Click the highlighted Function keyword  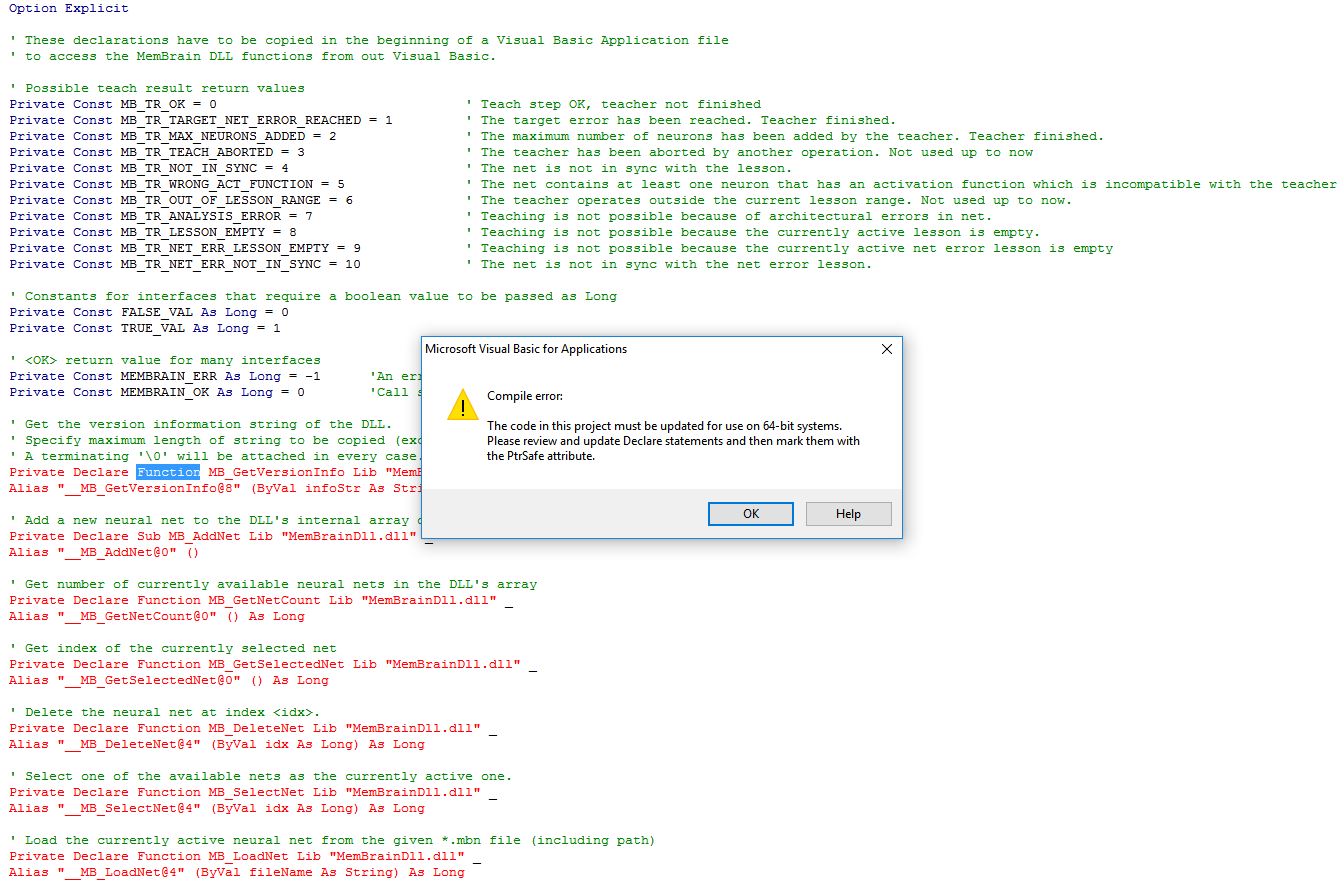pyautogui.click(x=168, y=472)
